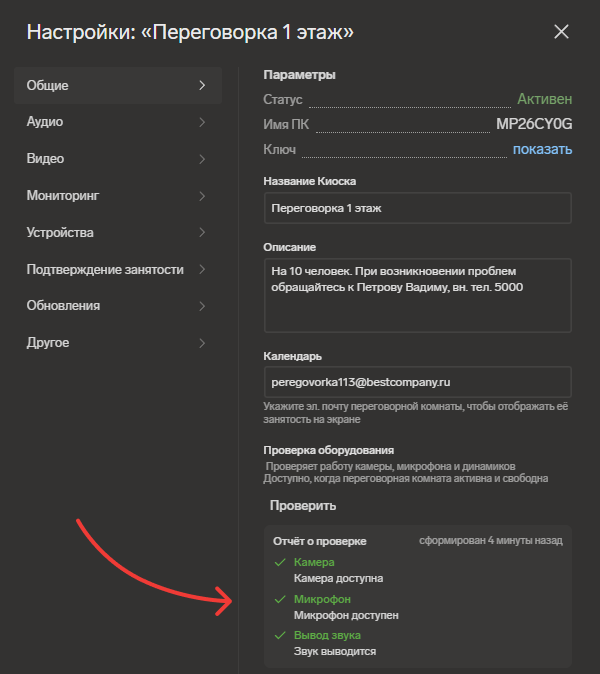Click the chevron arrow beside Аудио
Screen dimensions: 600x674
202,122
